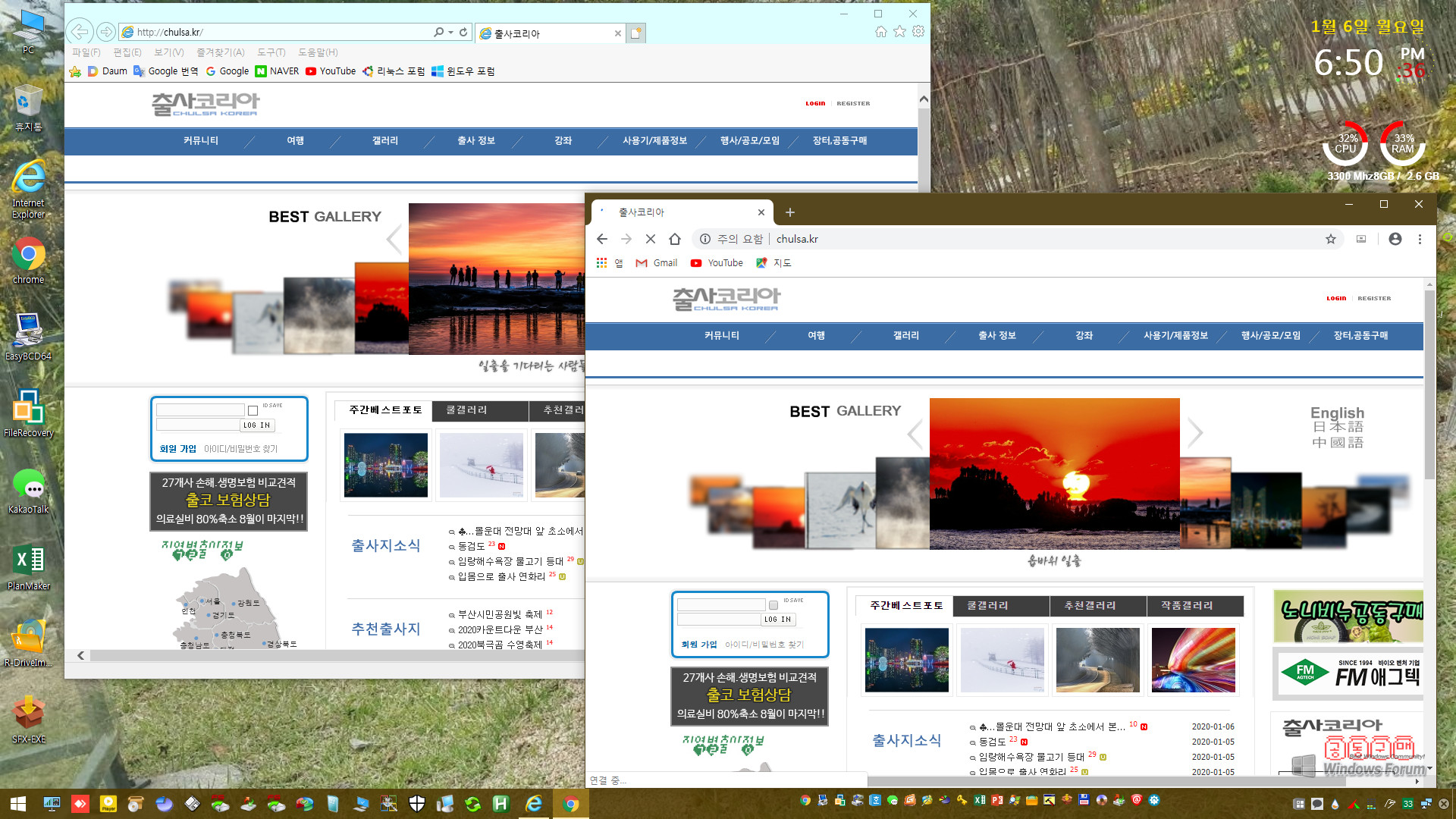Open 커뮤니티 nav item in Chrome page
The width and height of the screenshot is (1456, 819).
721,335
